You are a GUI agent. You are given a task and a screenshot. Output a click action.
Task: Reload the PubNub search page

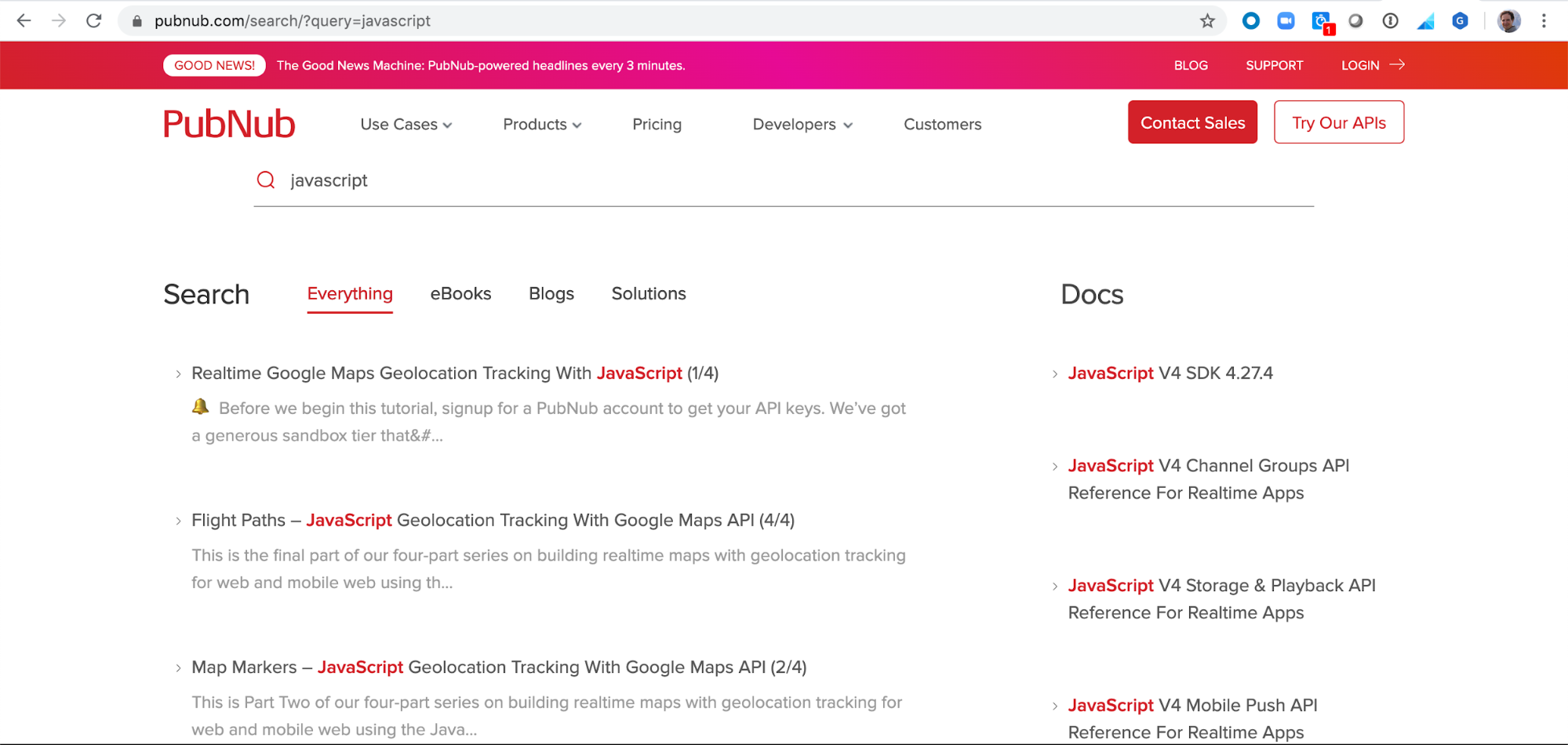point(94,21)
